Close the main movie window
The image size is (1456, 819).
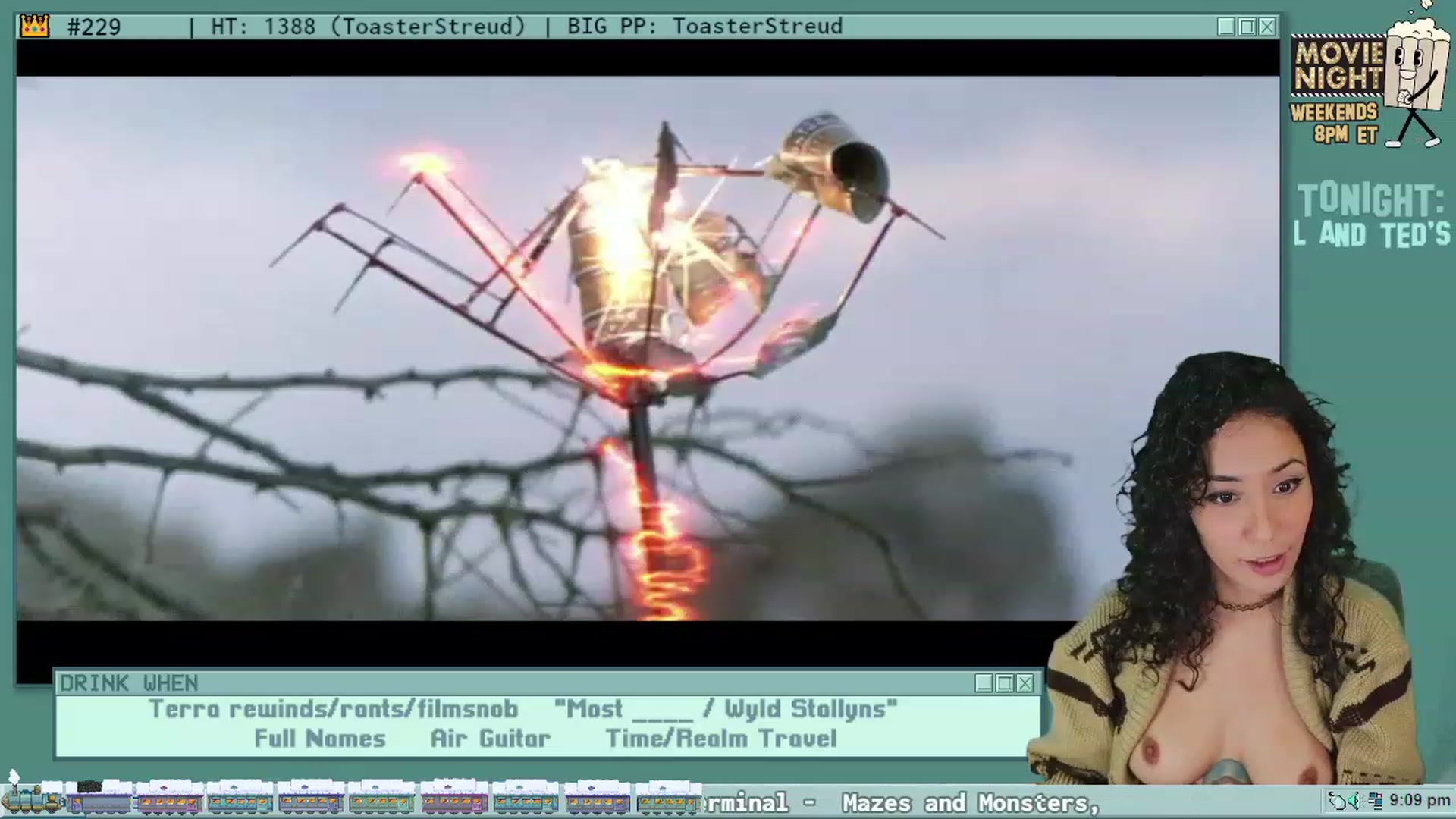1267,27
